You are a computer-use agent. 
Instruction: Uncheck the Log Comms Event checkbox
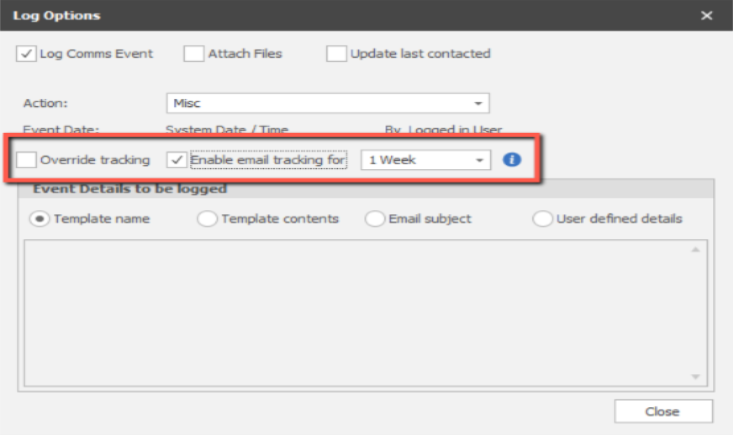[27, 54]
